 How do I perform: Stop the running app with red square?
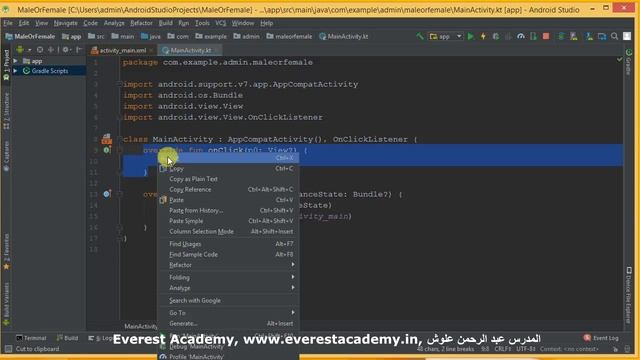click(x=546, y=36)
